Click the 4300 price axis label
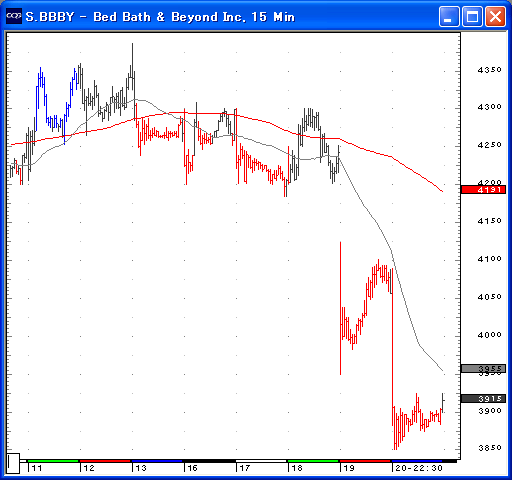The image size is (512, 480). pyautogui.click(x=489, y=107)
